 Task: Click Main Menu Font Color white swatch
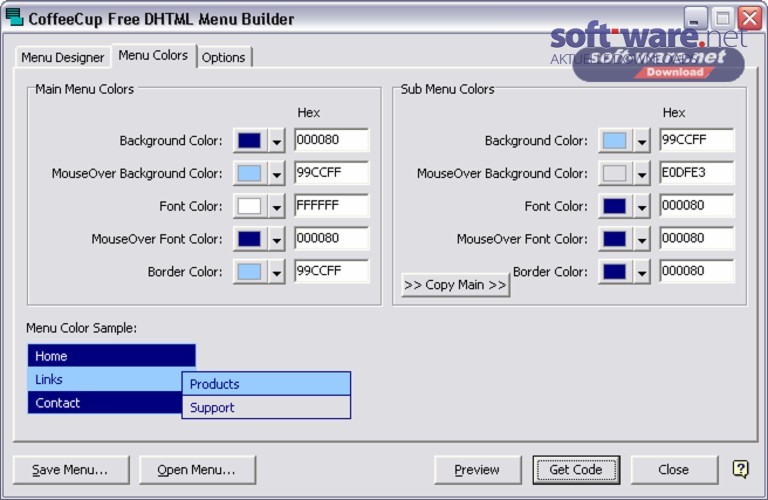point(249,207)
